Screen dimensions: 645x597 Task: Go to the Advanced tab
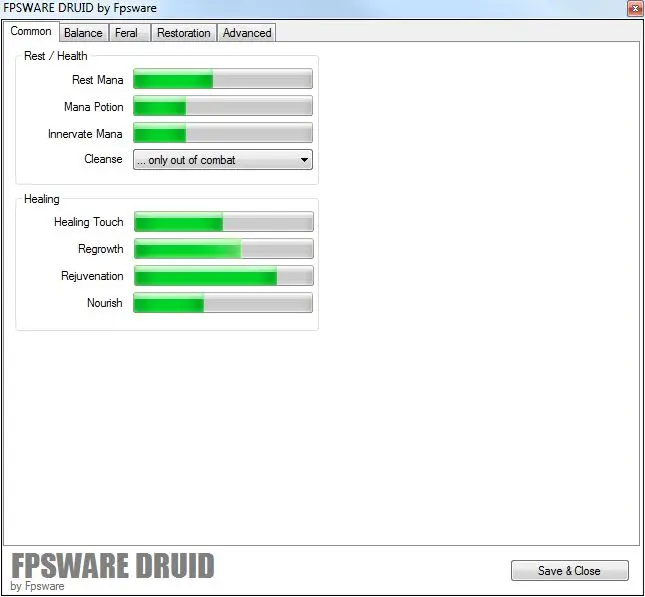(247, 33)
